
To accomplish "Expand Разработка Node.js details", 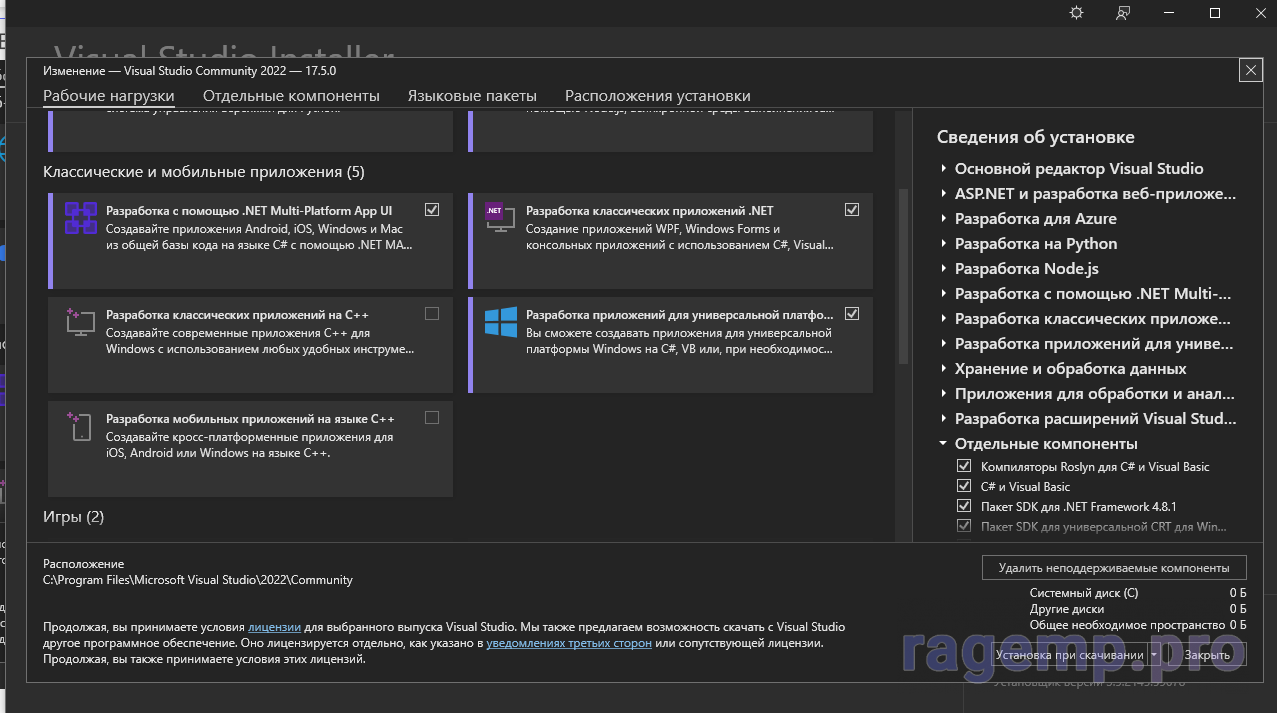I will click(x=943, y=269).
